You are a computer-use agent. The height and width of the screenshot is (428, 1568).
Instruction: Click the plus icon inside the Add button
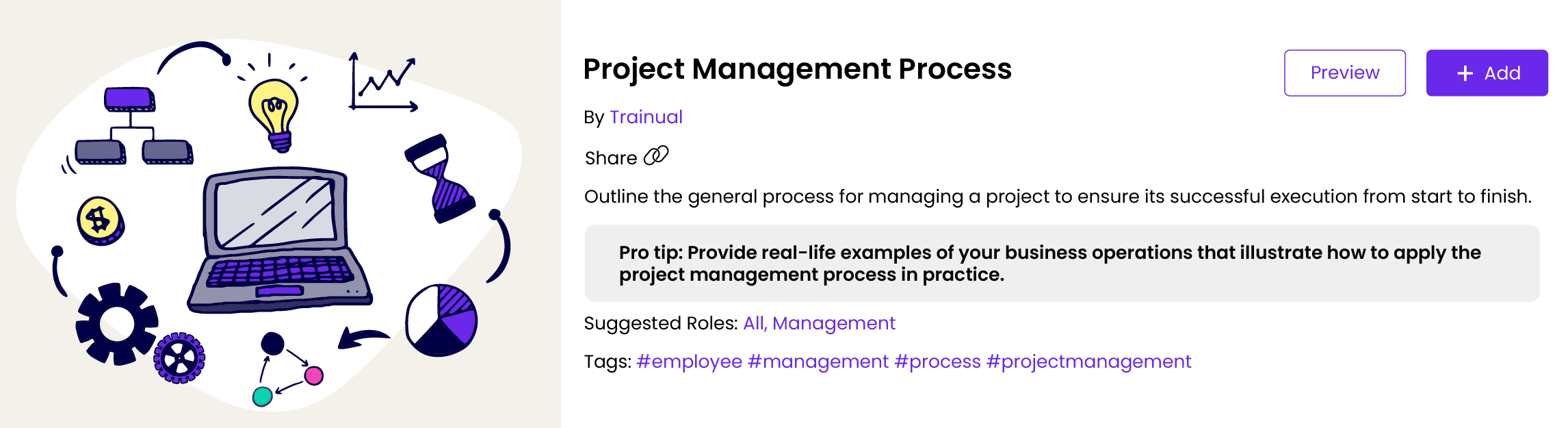click(1463, 73)
